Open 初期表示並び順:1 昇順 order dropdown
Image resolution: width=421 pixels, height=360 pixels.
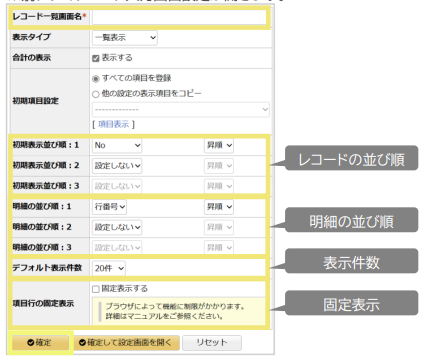pyautogui.click(x=219, y=145)
